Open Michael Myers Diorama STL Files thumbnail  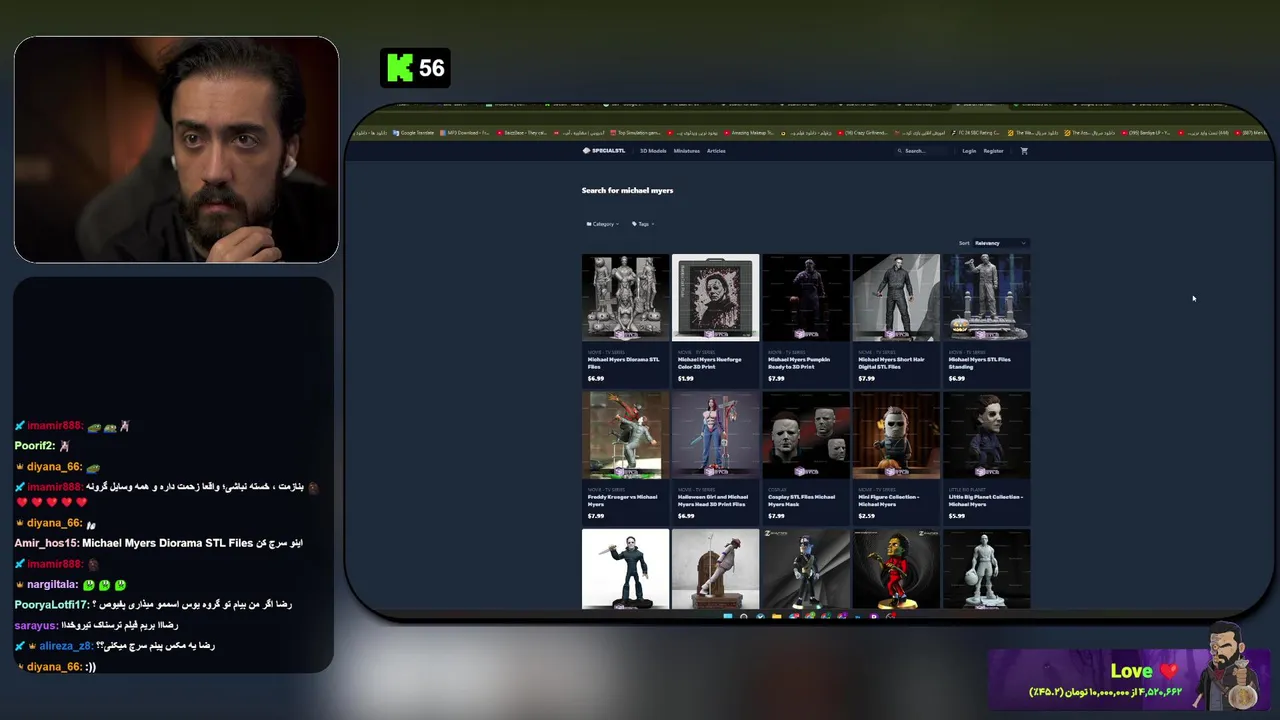point(625,297)
